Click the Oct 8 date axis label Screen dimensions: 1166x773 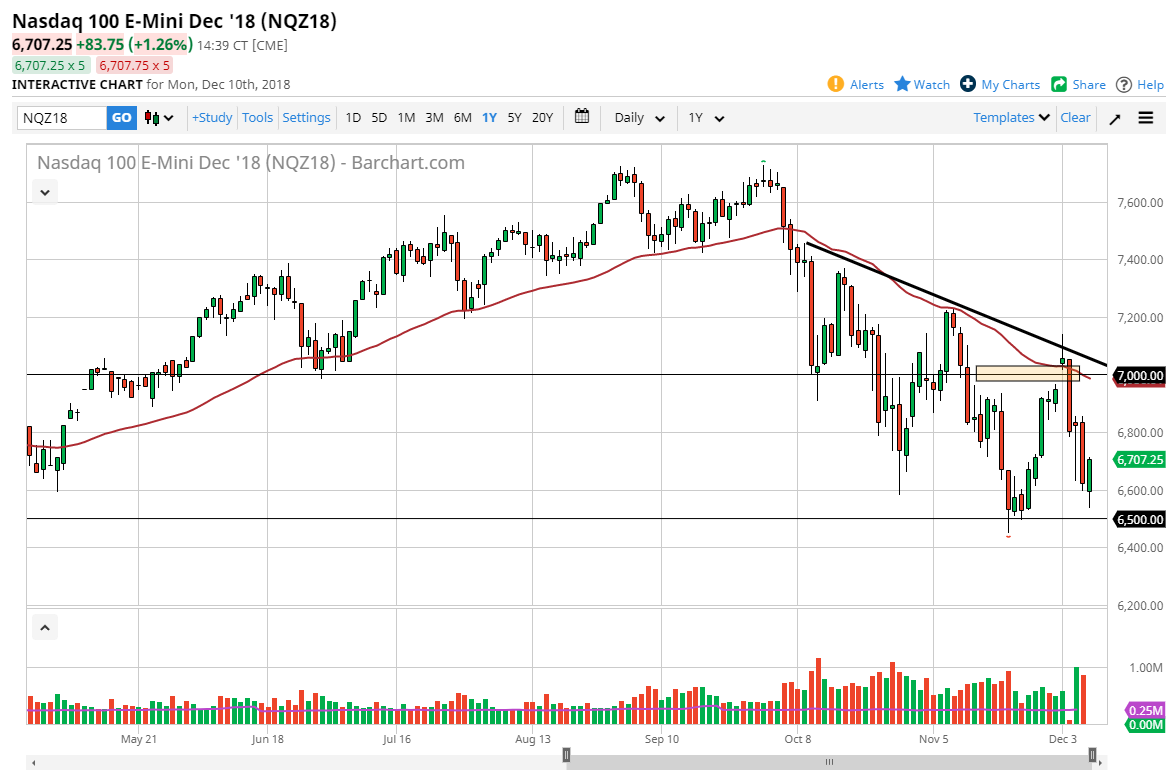(x=798, y=739)
